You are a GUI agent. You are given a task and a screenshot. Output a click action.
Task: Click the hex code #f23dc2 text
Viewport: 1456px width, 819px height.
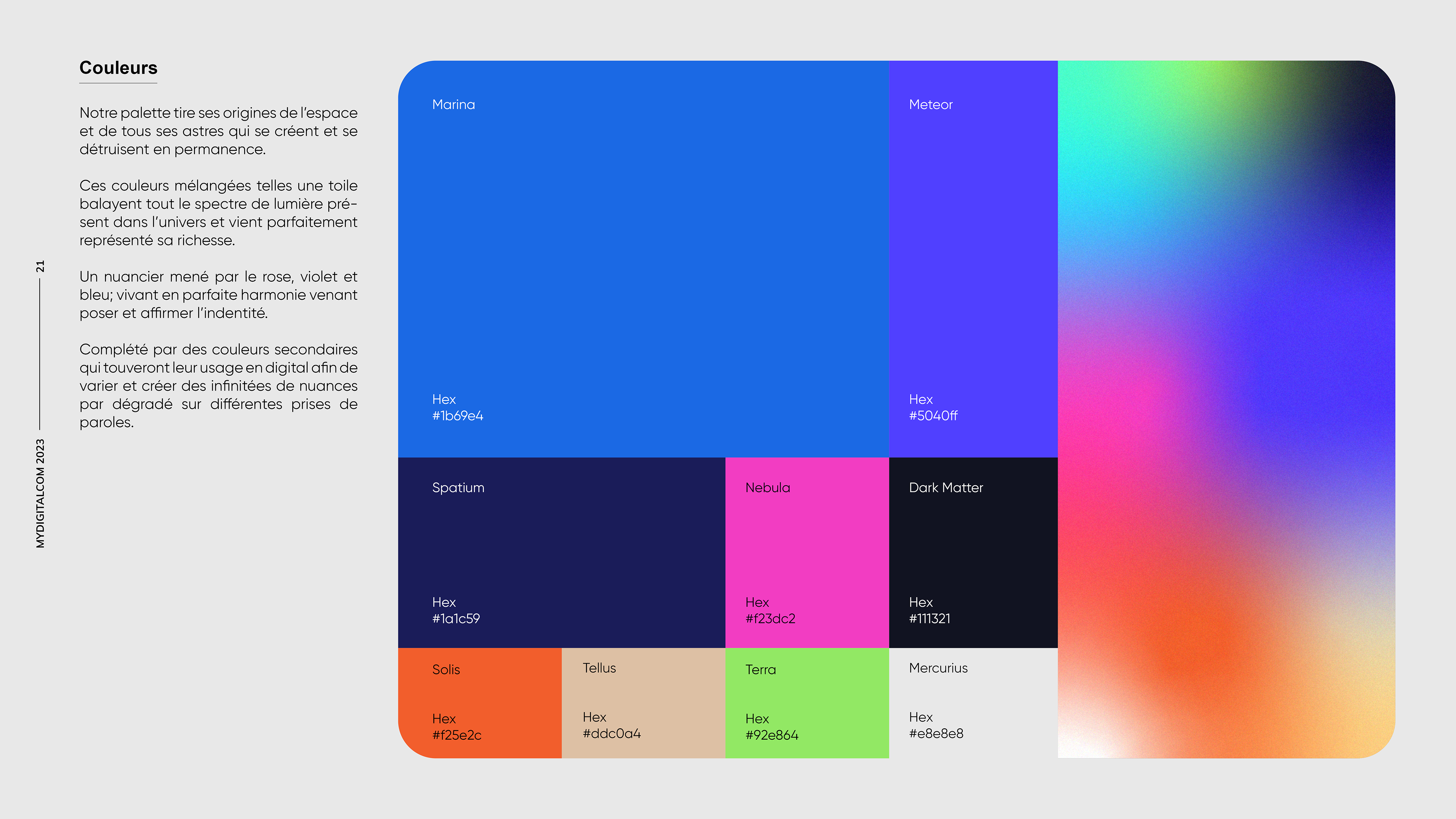tap(770, 619)
